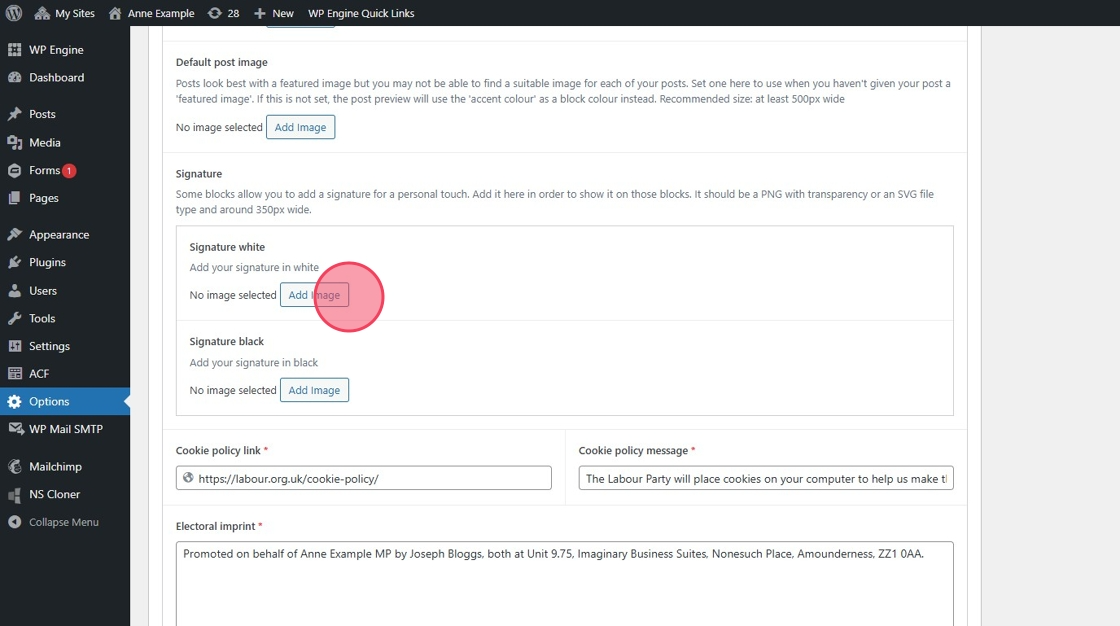Viewport: 1120px width, 626px height.
Task: Click the 'Signature black' label
Action: click(x=226, y=342)
